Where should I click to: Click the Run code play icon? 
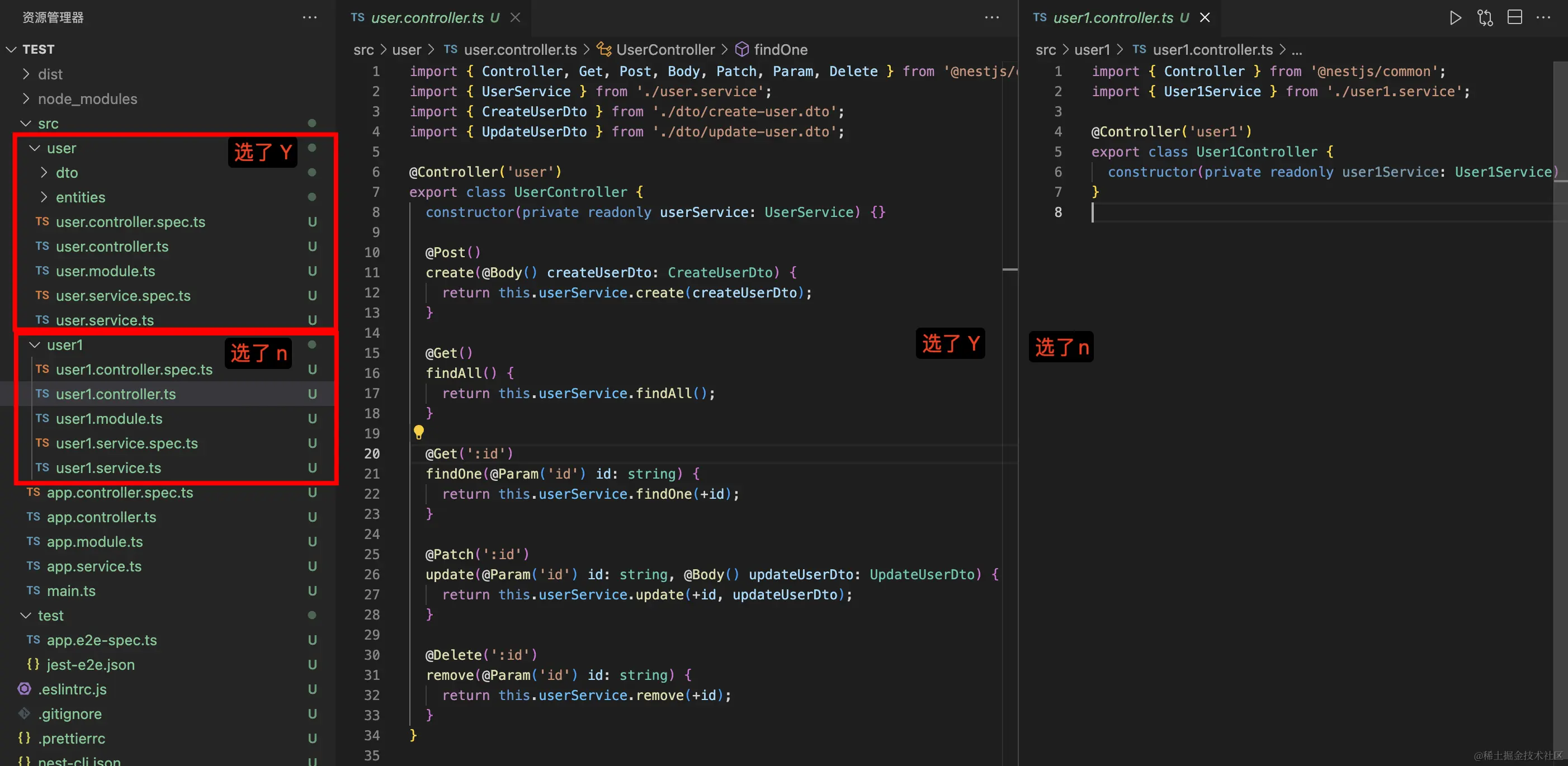pos(1455,18)
